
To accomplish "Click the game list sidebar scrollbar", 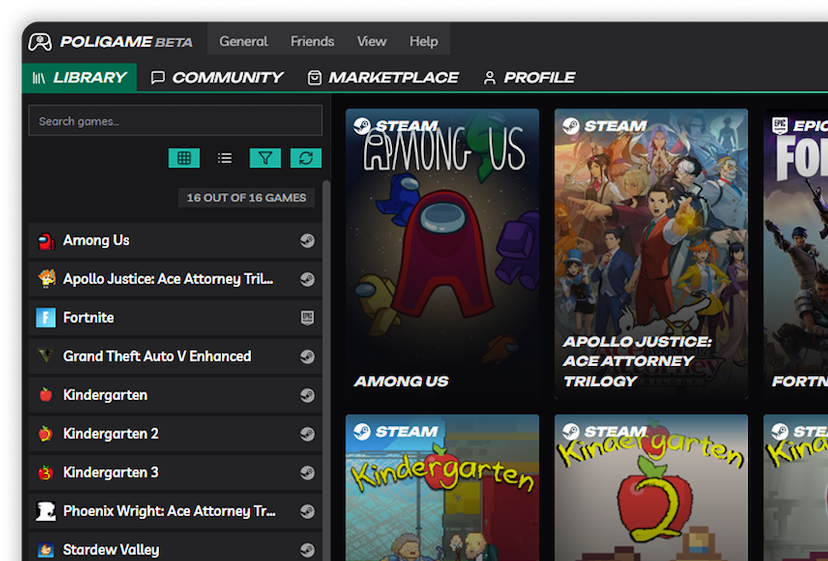I will pos(326,370).
